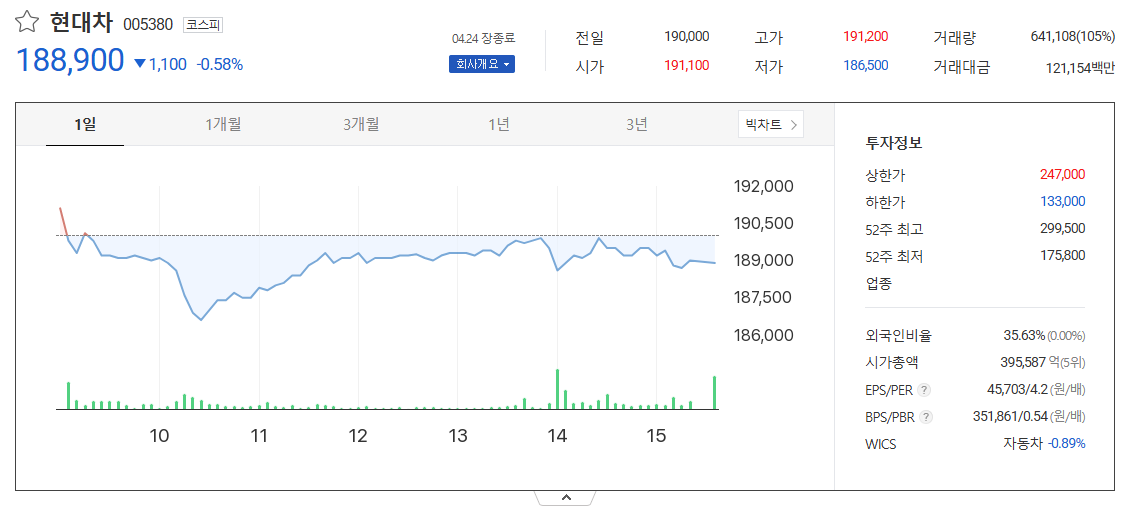Click the current price 188,900
1131x506 pixels.
pos(70,61)
